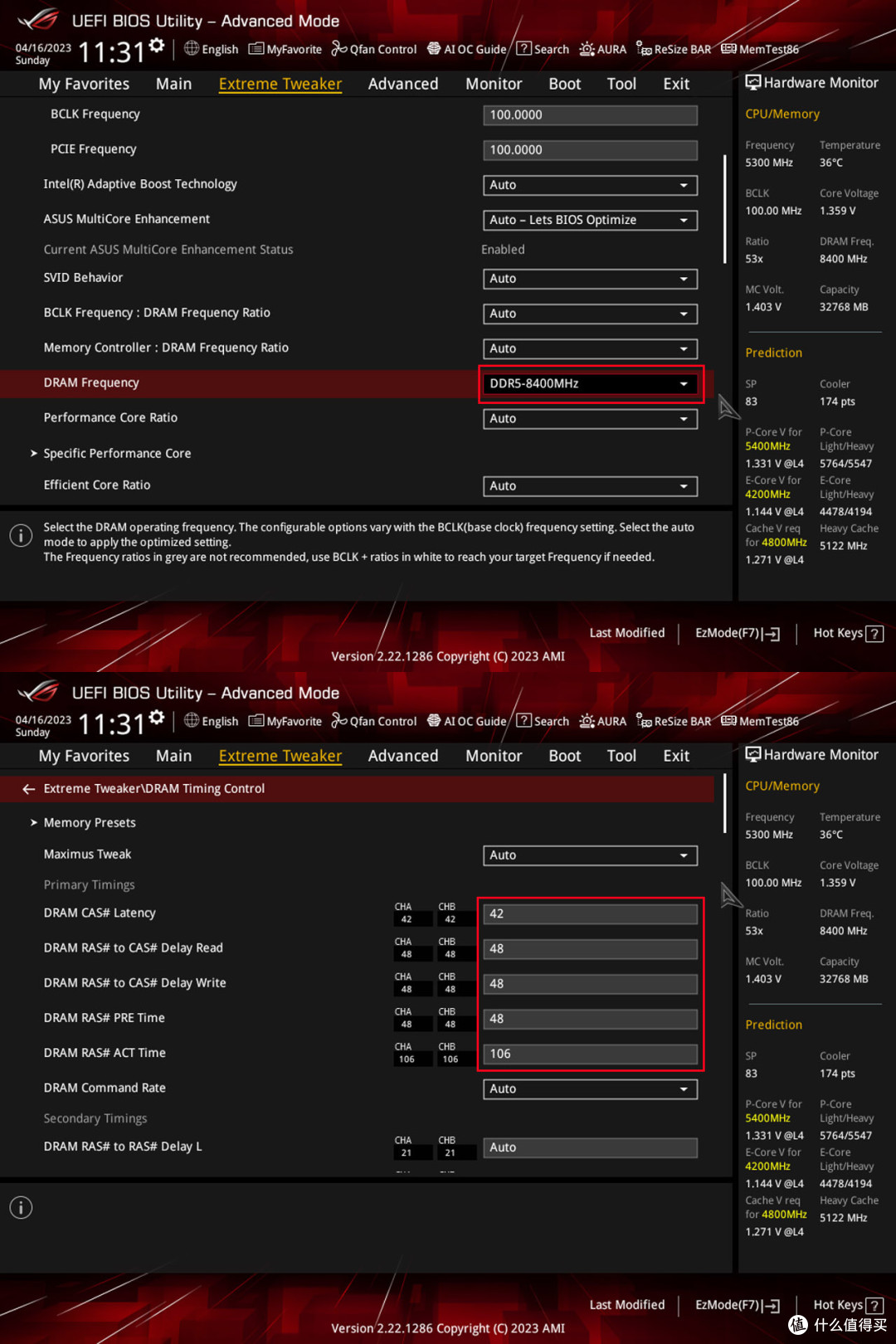The height and width of the screenshot is (1344, 896).
Task: Open AURA on DRAM Timing Control screen
Action: 602,721
